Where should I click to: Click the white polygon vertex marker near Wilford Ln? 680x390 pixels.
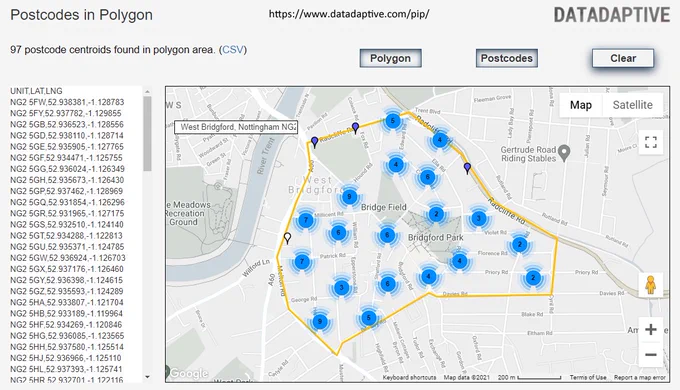pos(287,238)
